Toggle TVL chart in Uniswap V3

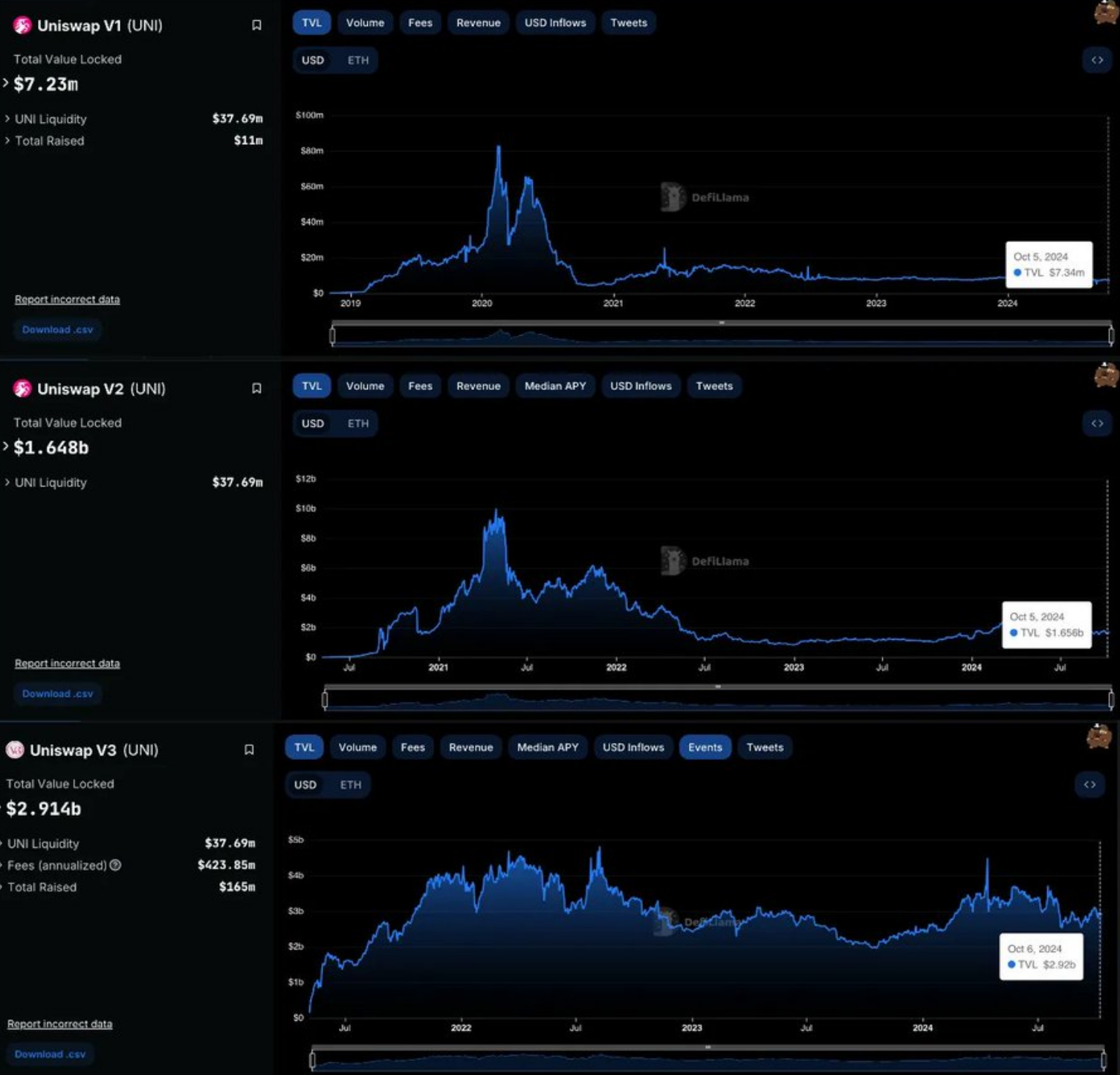click(x=304, y=747)
